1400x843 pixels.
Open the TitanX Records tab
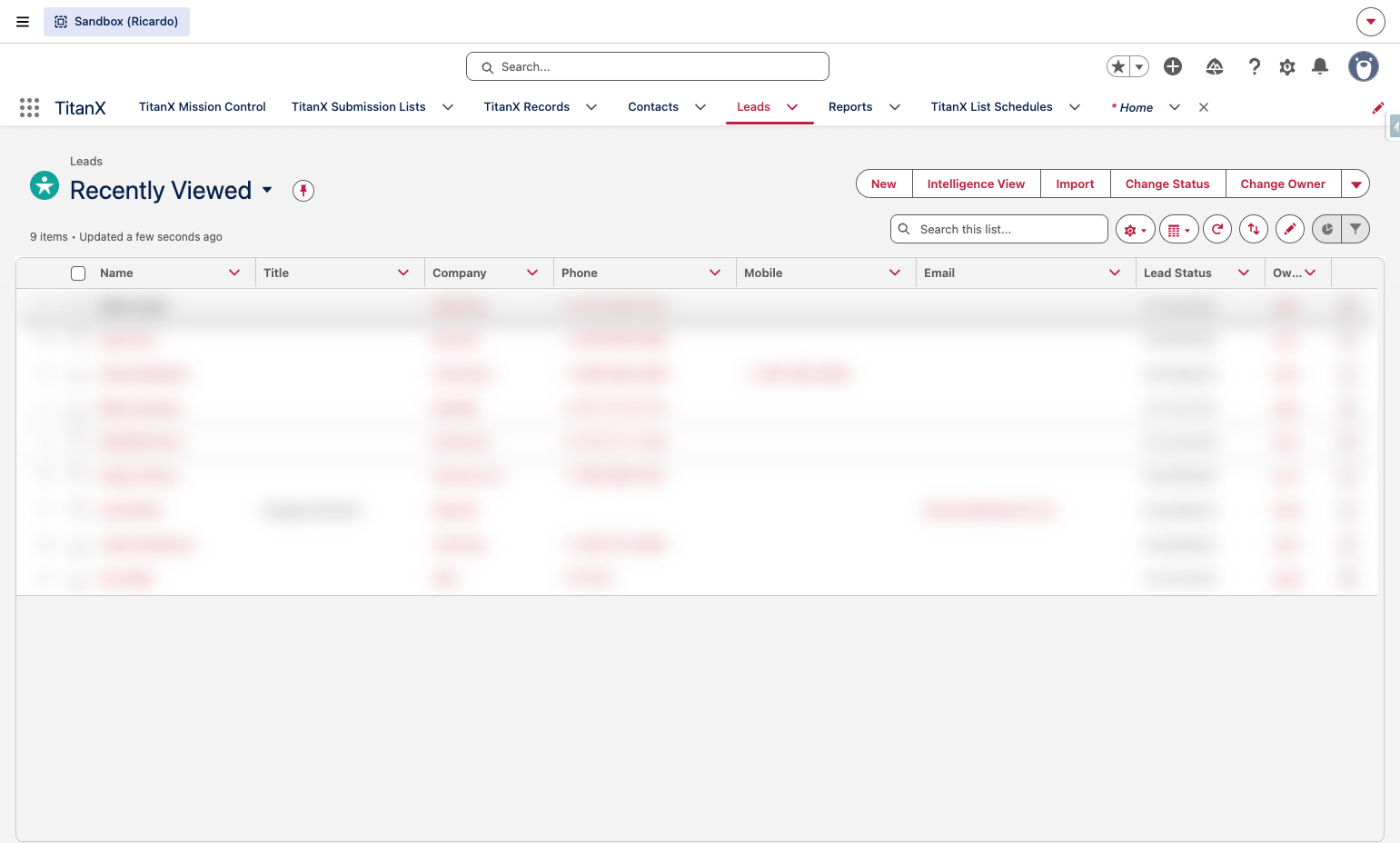527,107
